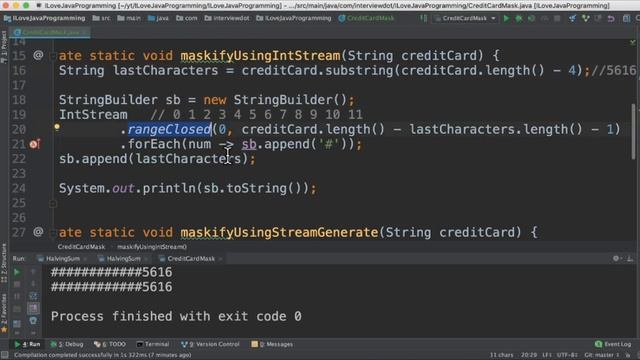Click the Git: master branch widget

pos(601,355)
